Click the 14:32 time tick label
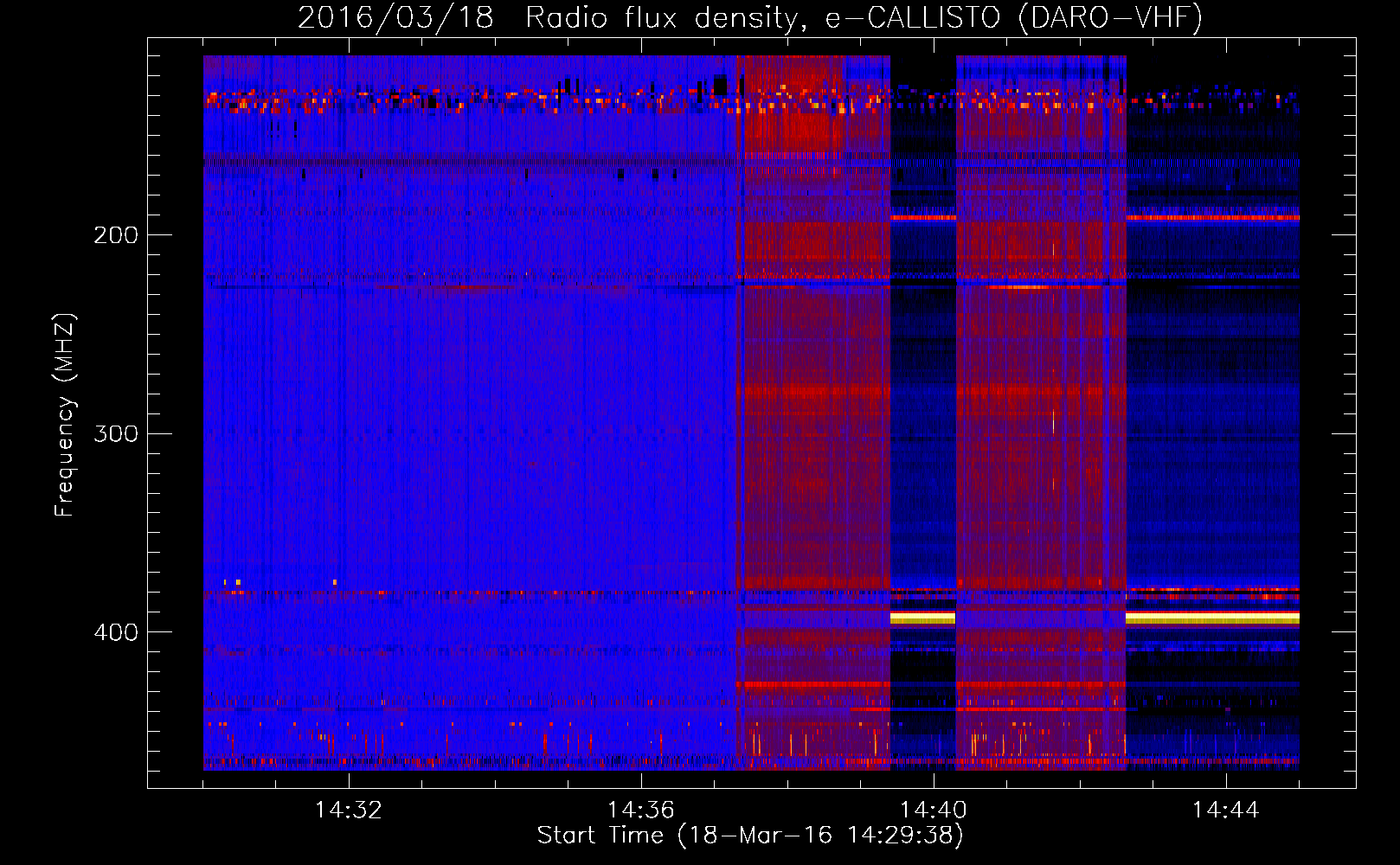 (x=349, y=810)
